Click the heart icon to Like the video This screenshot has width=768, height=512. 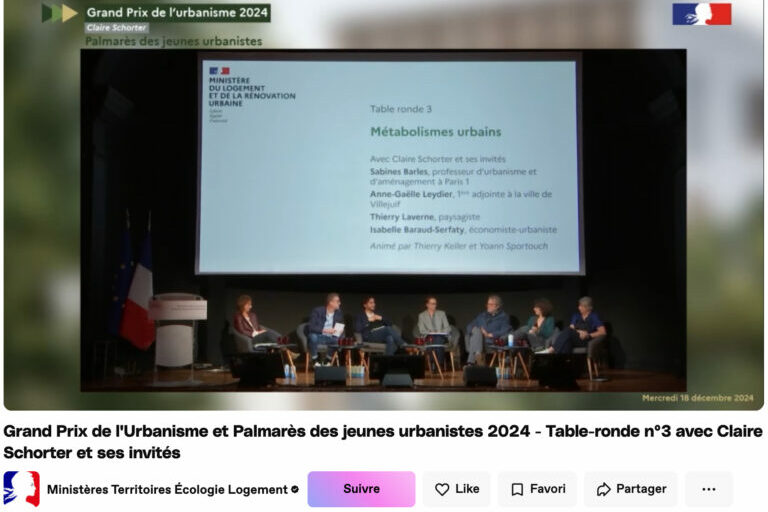coord(442,489)
